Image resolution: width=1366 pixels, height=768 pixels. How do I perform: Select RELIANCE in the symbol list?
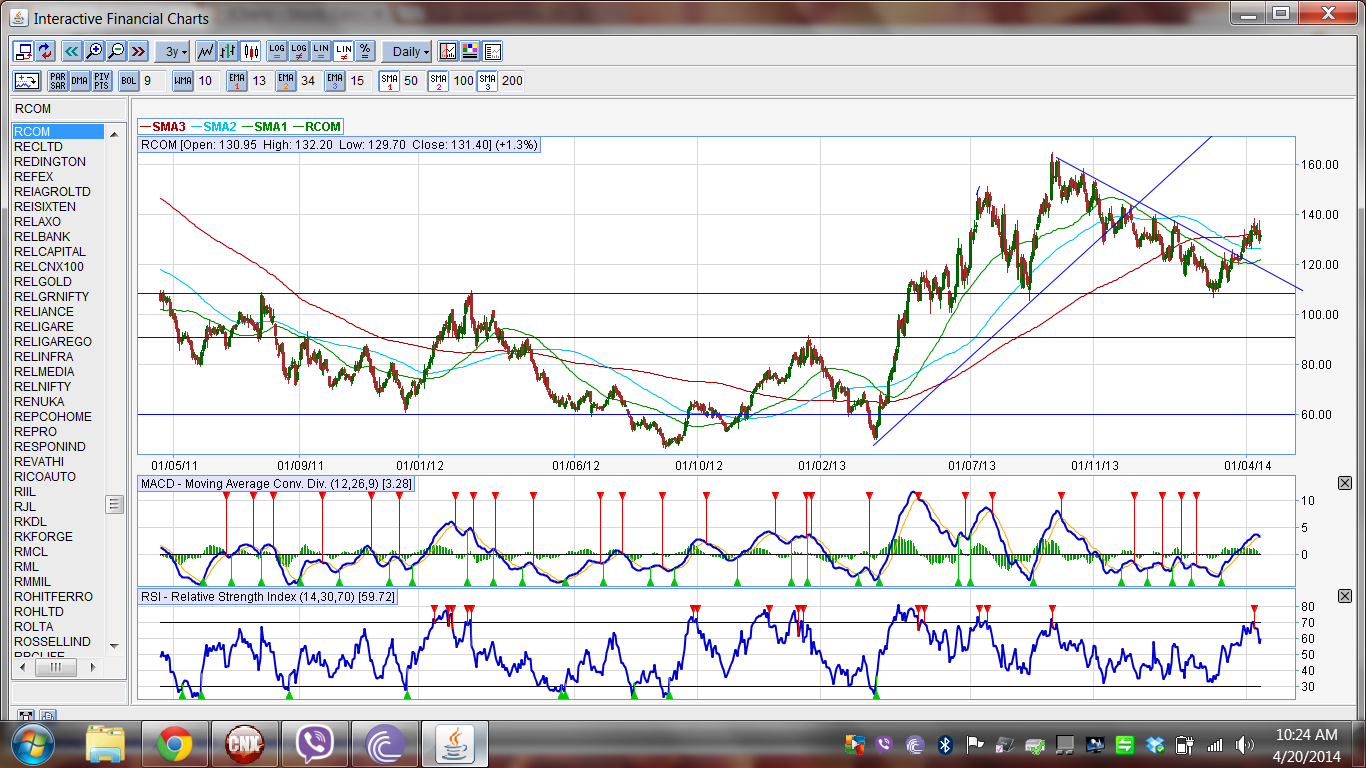tap(58, 312)
